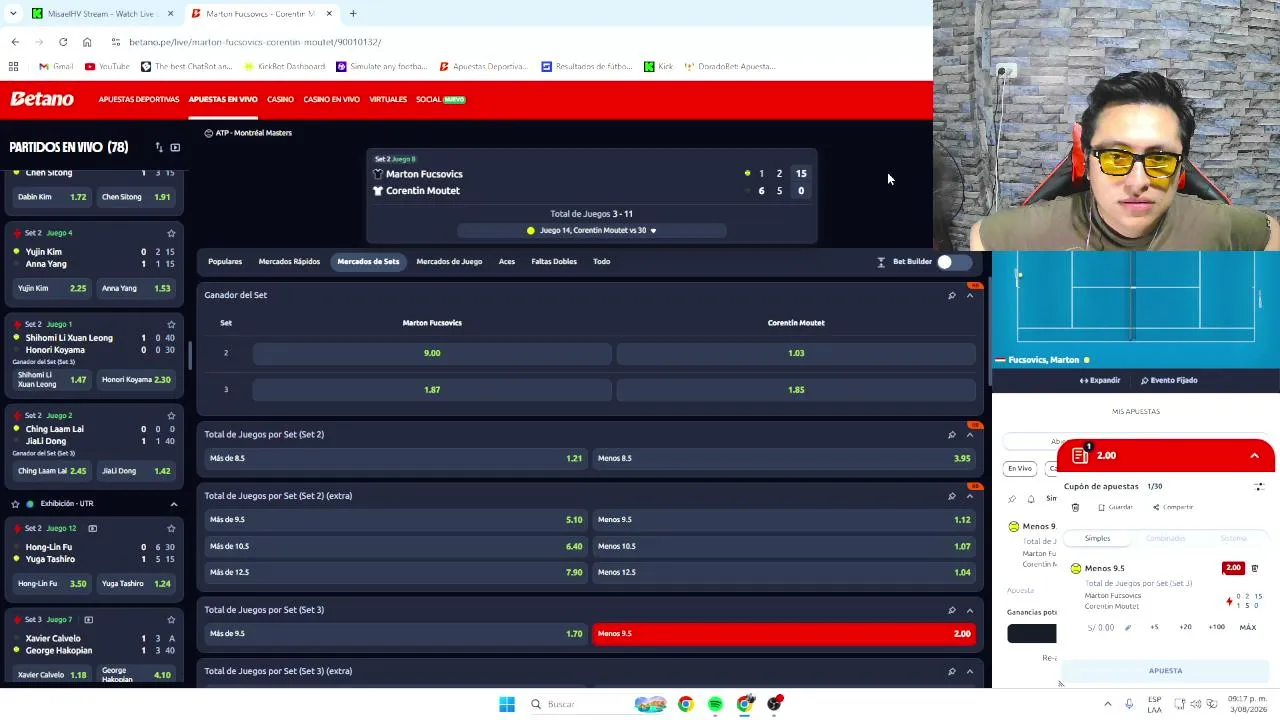Favorite the Exhibición - UTR league
The width and height of the screenshot is (1280, 720).
(15, 504)
